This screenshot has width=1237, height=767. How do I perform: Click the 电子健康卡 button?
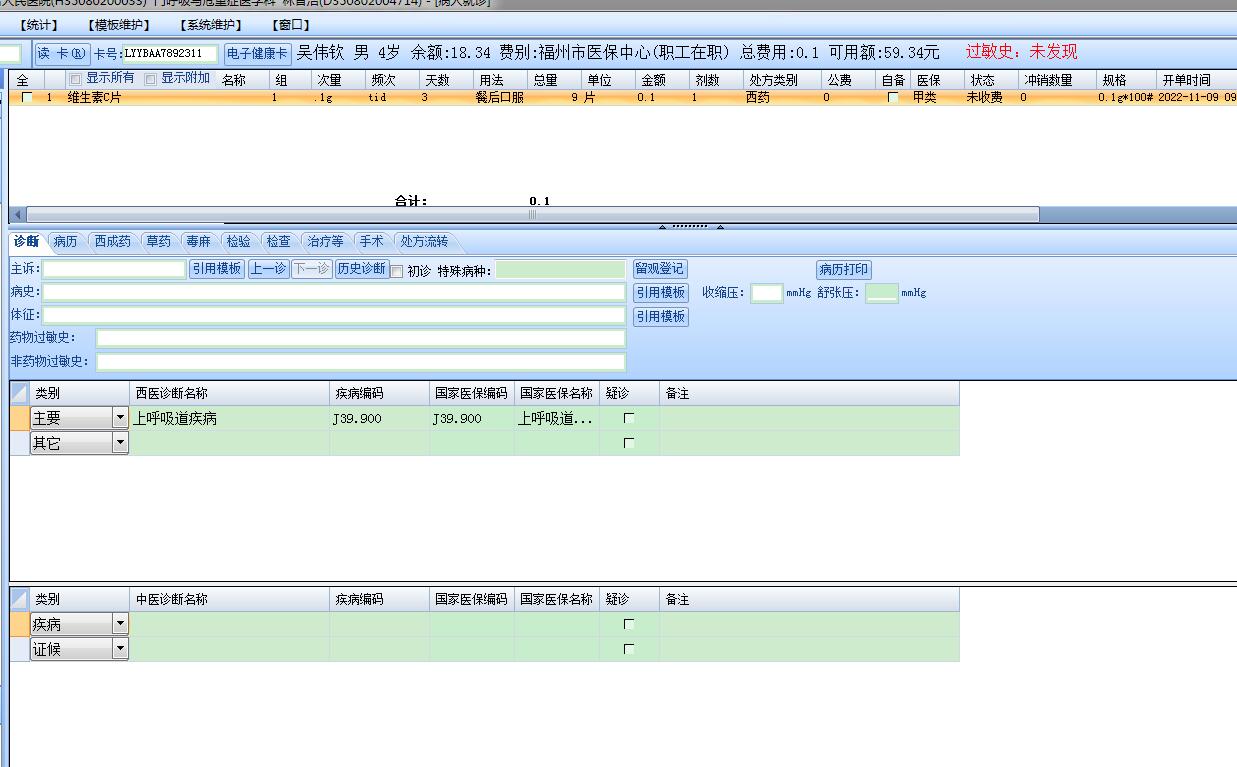(257, 53)
